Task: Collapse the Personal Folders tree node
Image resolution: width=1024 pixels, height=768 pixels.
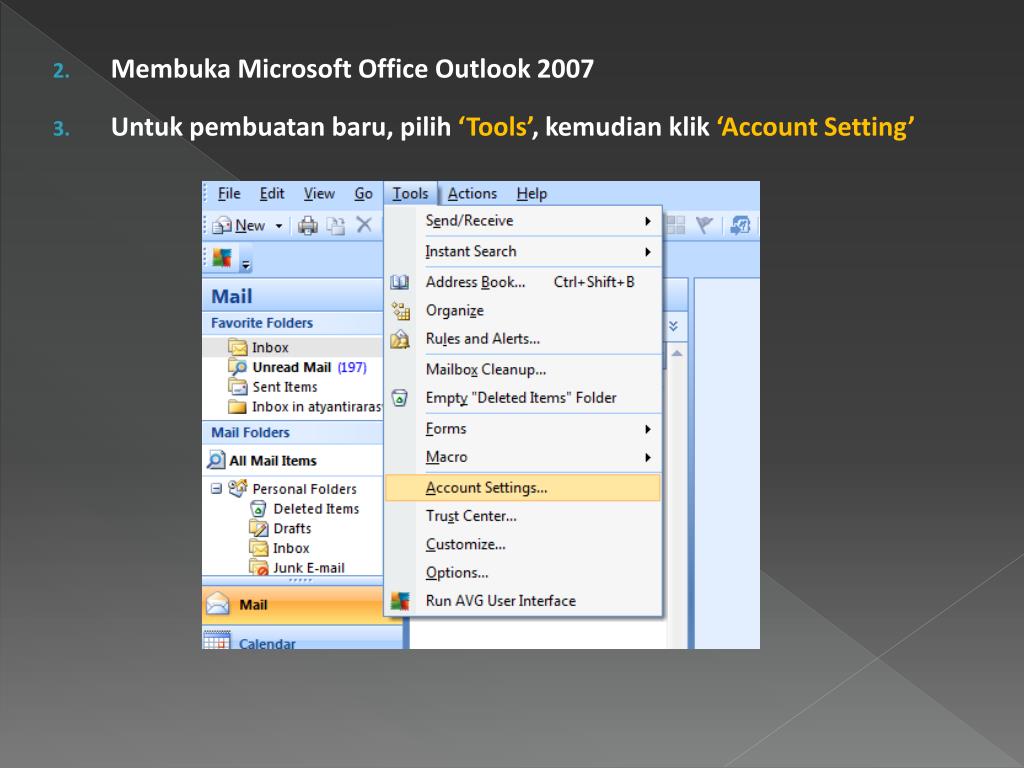Action: (216, 488)
